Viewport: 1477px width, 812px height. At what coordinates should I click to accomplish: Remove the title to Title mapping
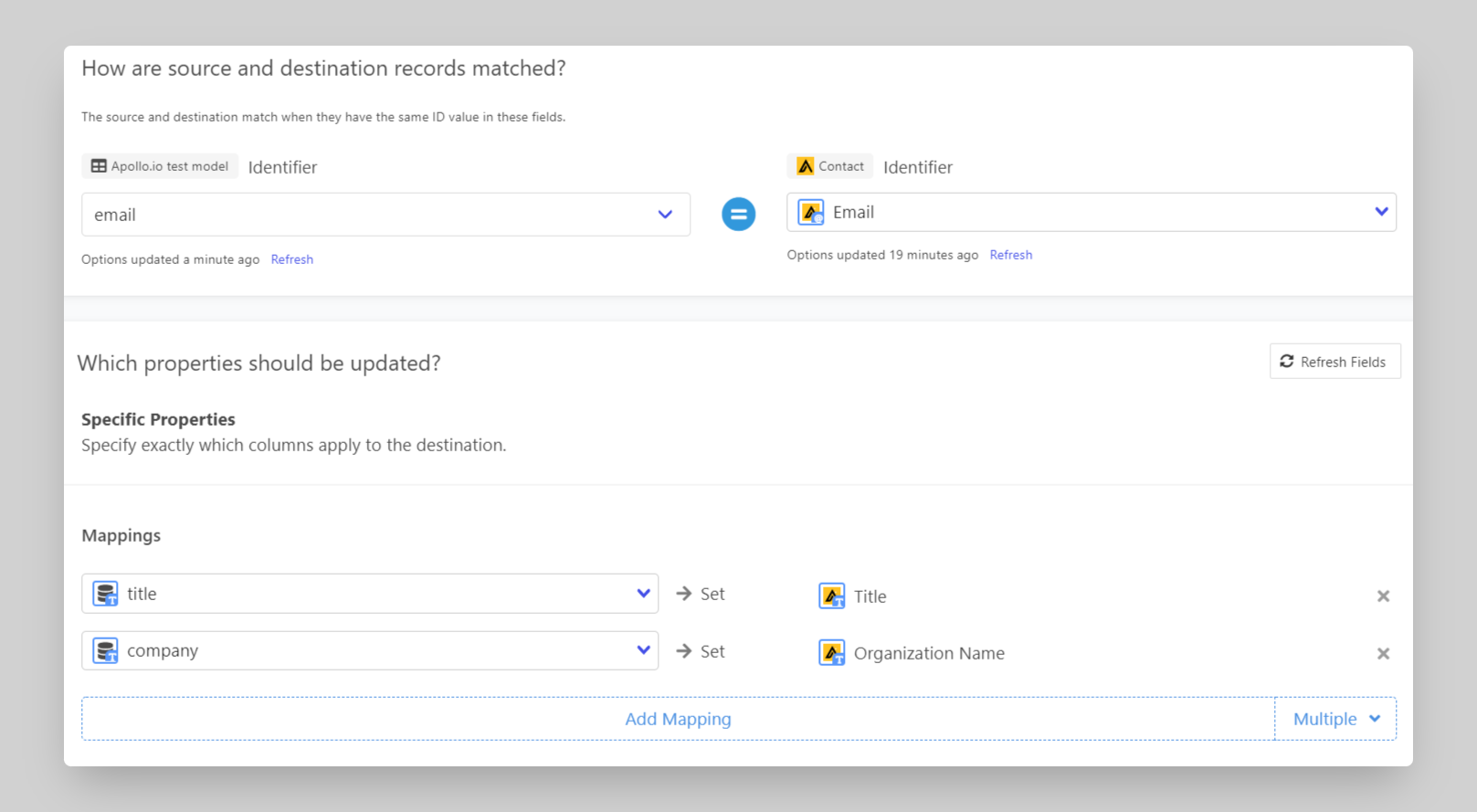[1383, 596]
